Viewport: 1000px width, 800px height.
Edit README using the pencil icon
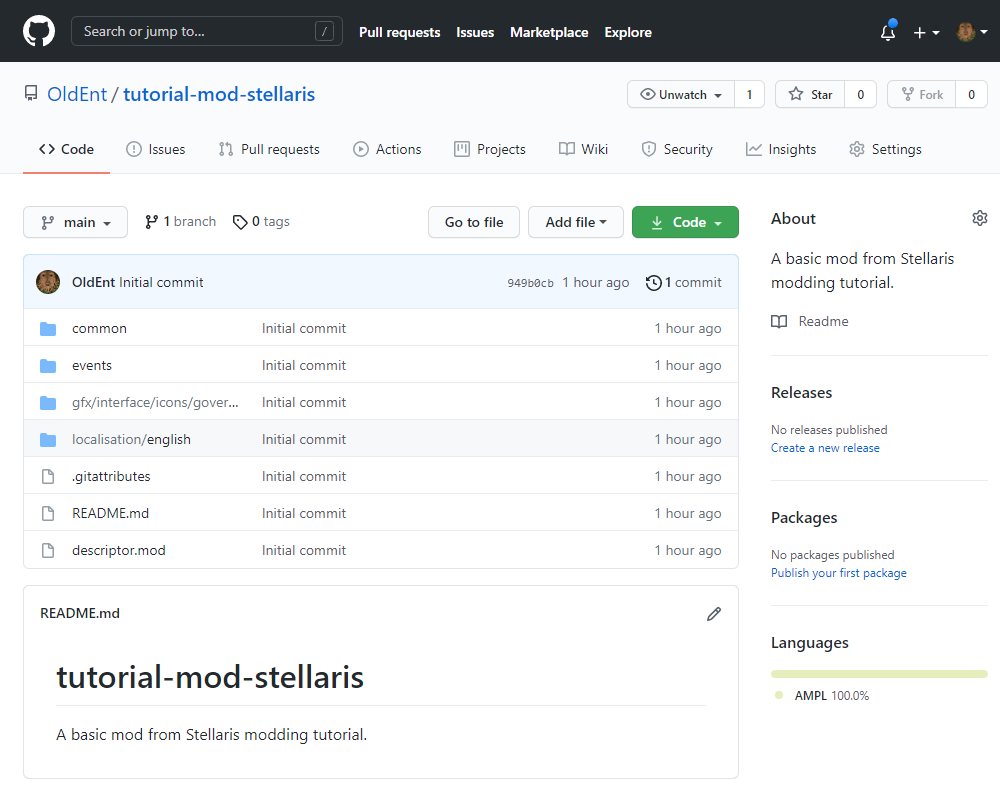(x=713, y=613)
